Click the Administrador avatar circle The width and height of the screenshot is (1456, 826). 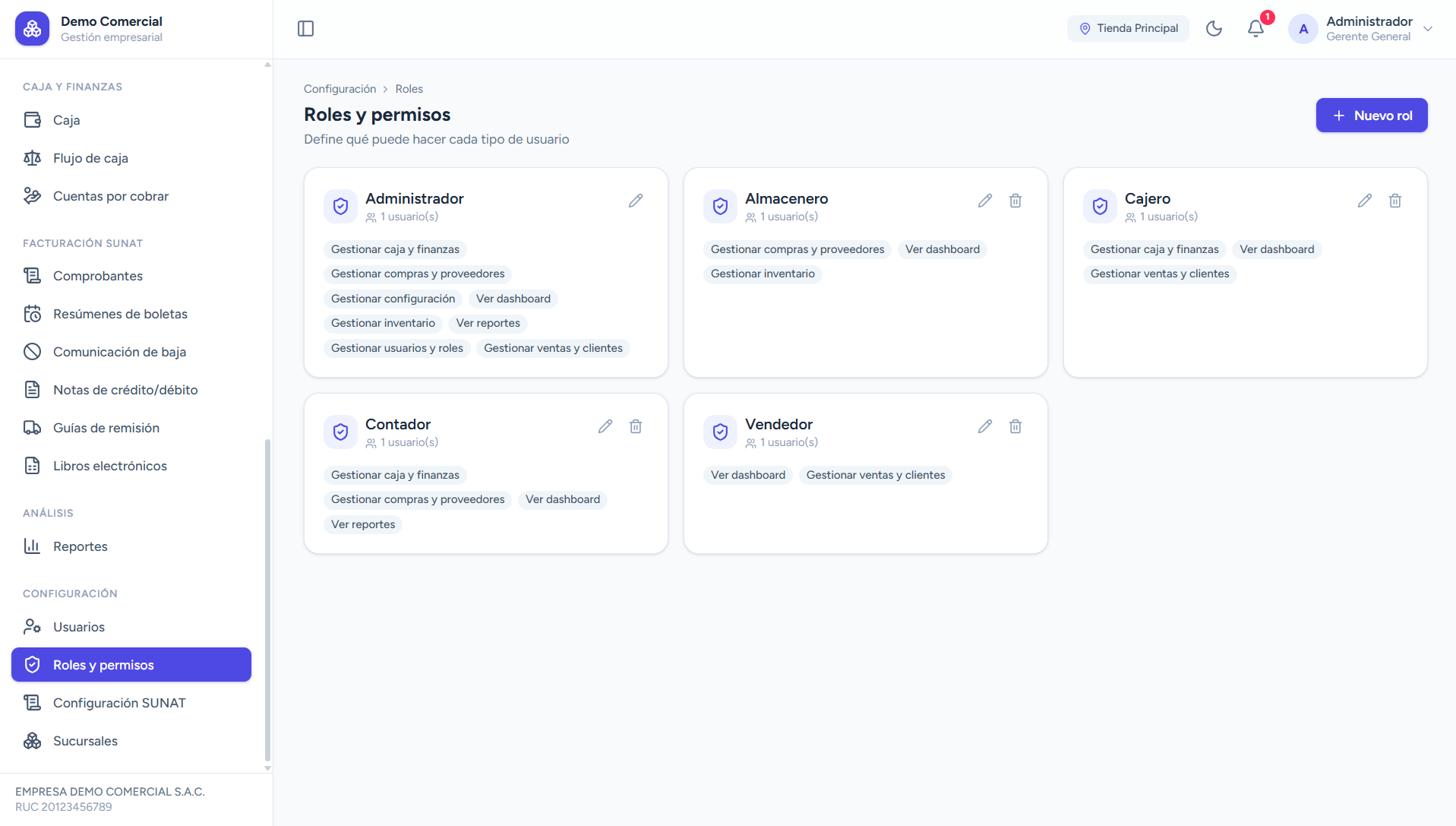1303,29
